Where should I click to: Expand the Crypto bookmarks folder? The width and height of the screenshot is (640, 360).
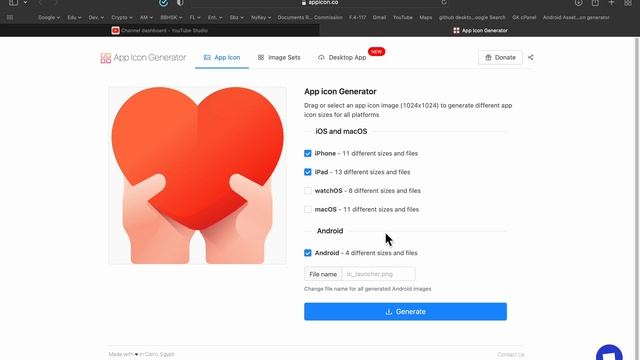pyautogui.click(x=122, y=18)
